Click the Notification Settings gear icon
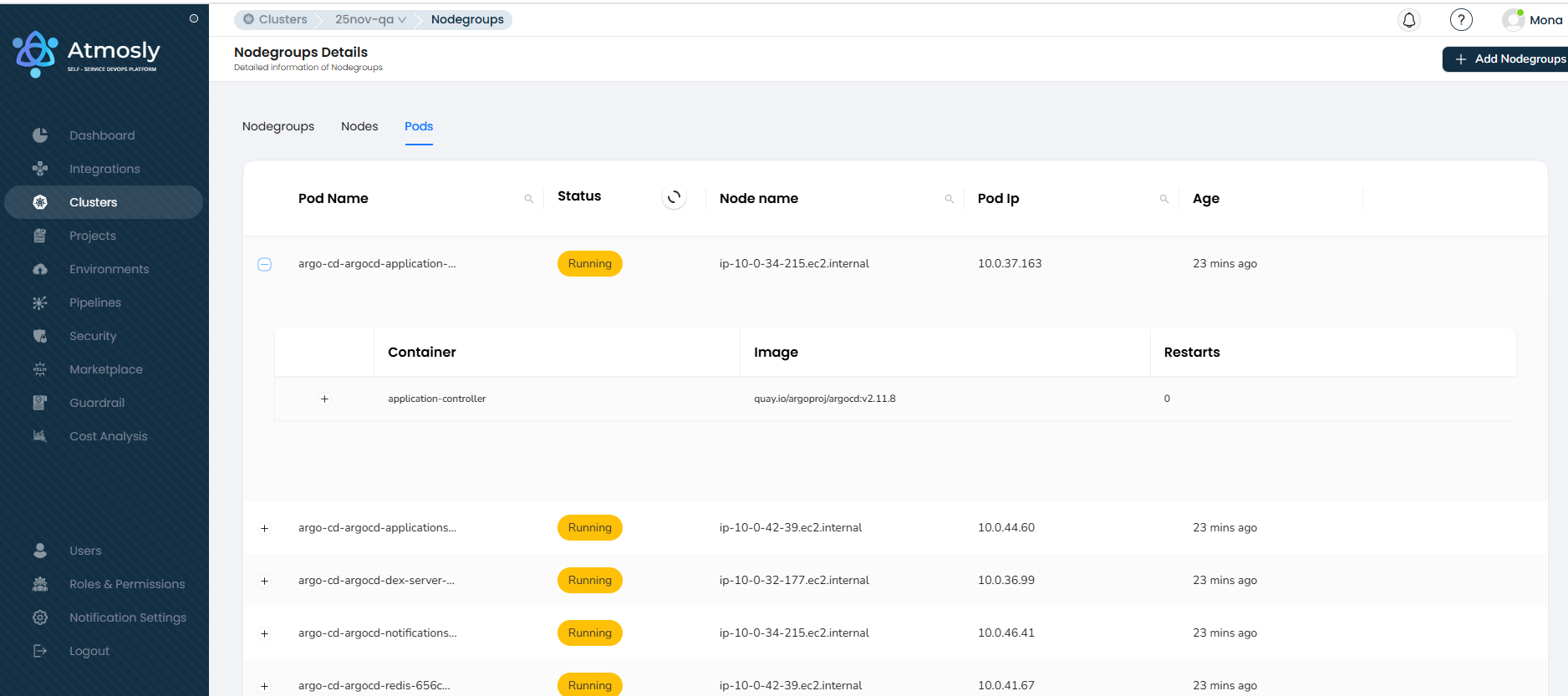The width and height of the screenshot is (1568, 696). tap(40, 617)
